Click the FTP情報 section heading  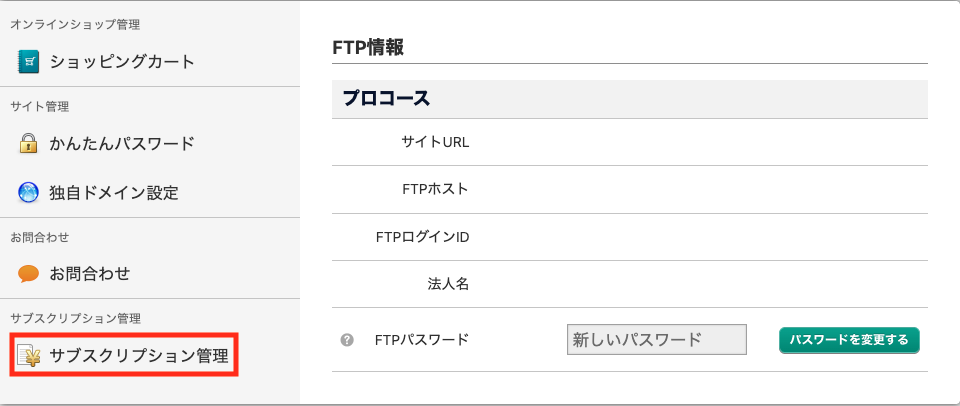coord(367,46)
